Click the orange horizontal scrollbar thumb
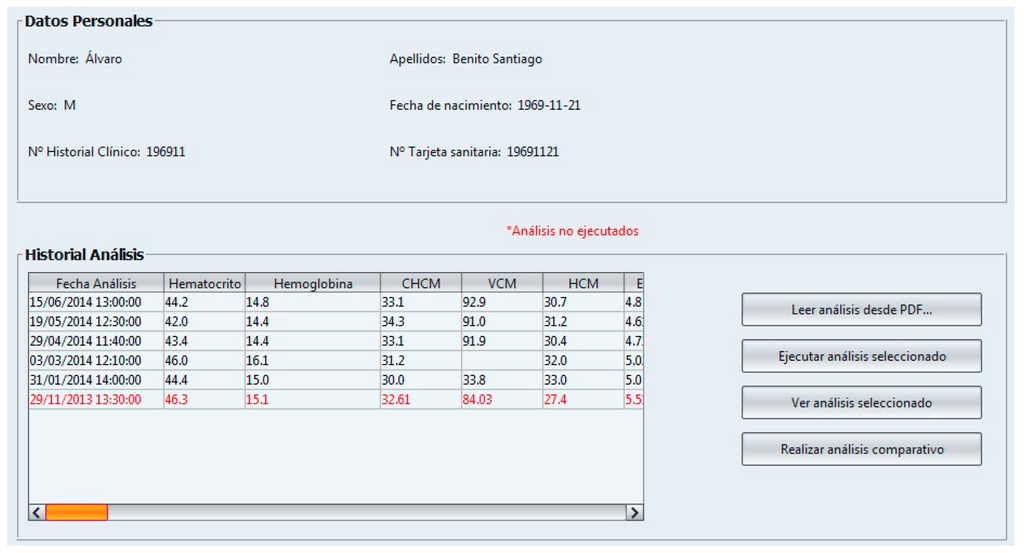The width and height of the screenshot is (1024, 553). (x=76, y=512)
